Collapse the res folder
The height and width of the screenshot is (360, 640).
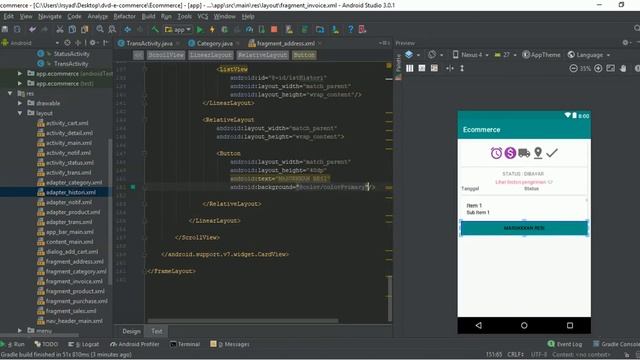tap(10, 93)
